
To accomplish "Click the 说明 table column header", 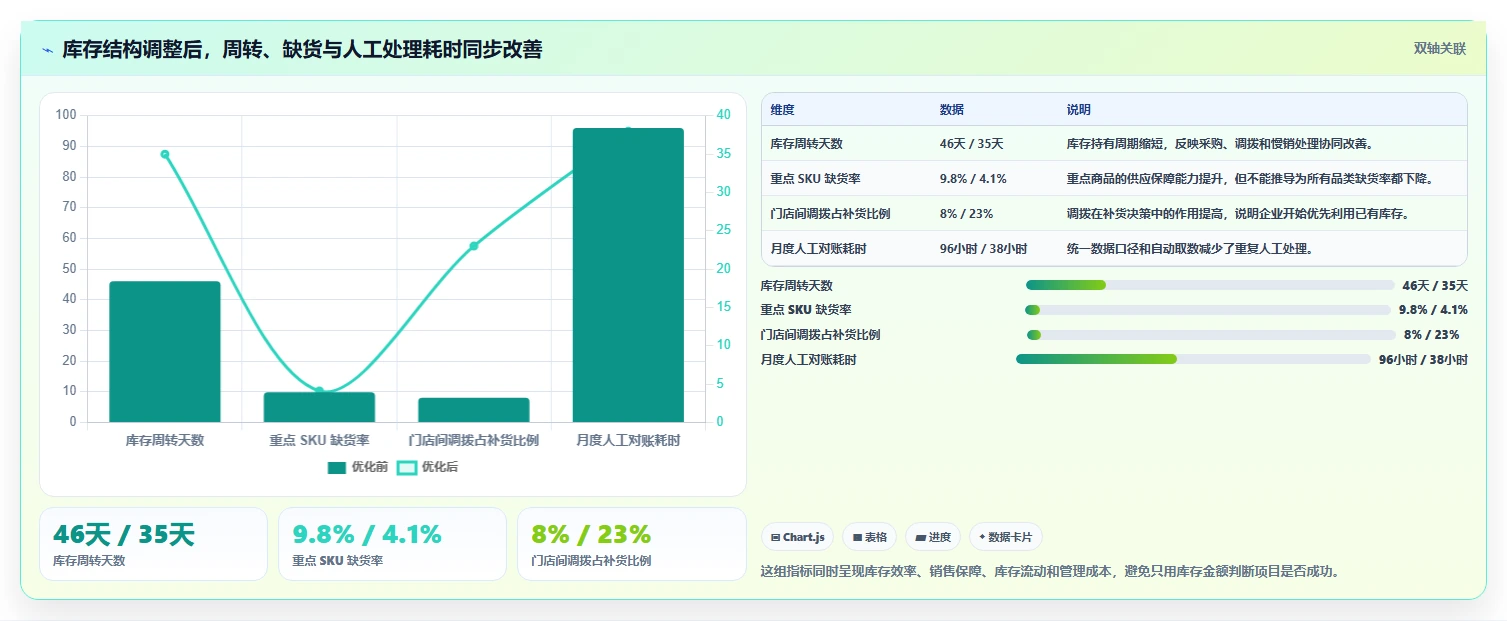I will [1079, 110].
